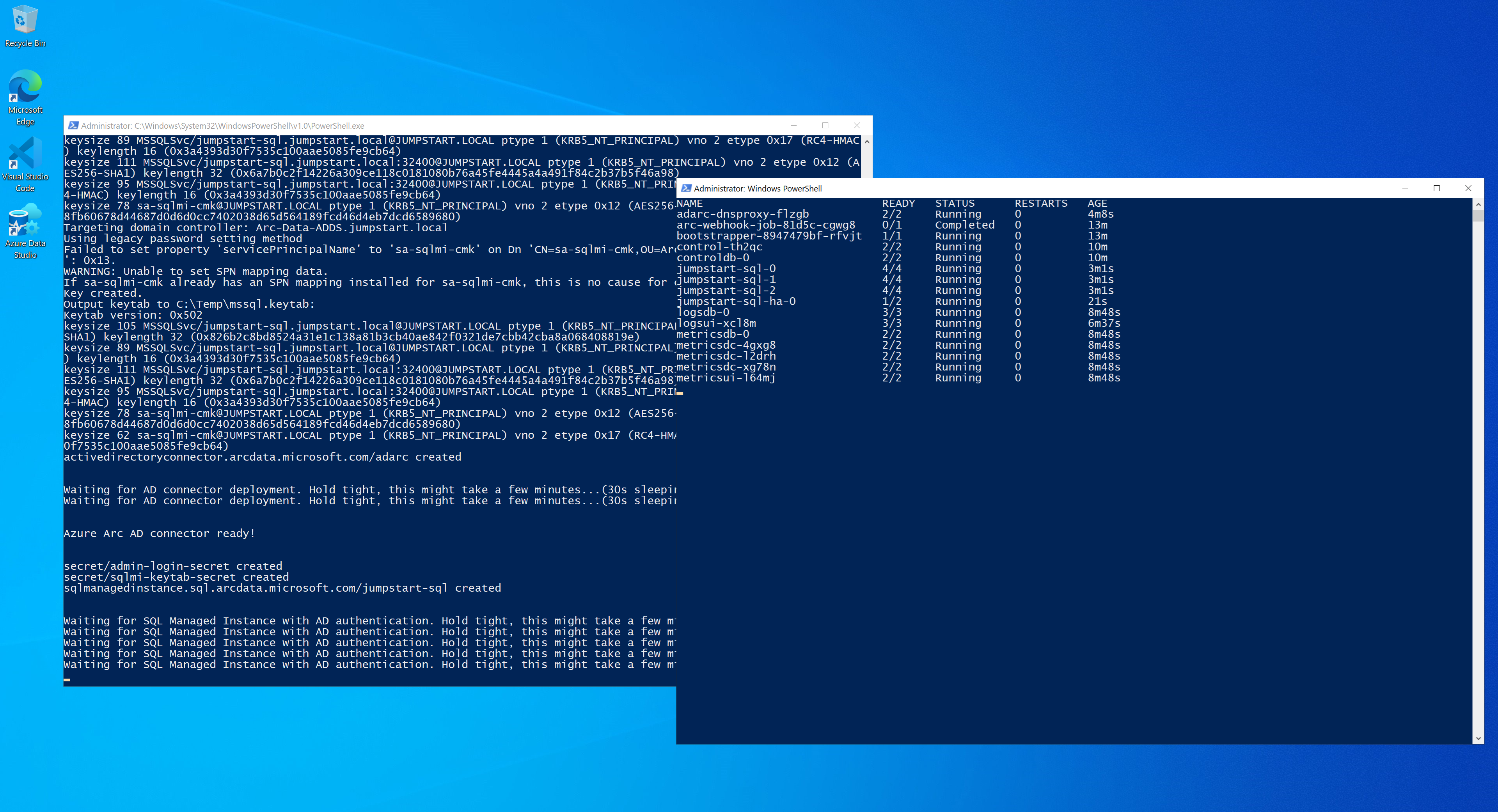Click PowerShell icon in back window title bar
Image resolution: width=1498 pixels, height=812 pixels.
(x=73, y=126)
